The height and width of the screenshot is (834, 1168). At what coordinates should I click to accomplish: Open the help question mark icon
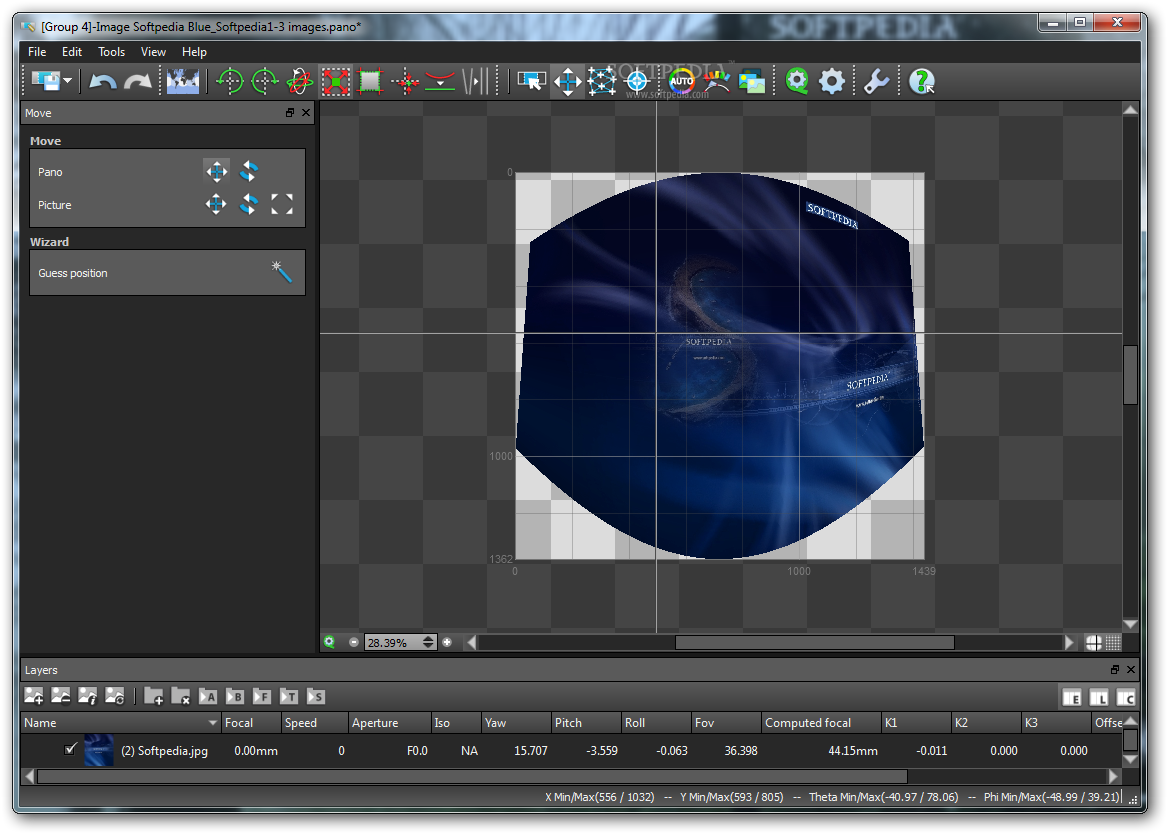tap(922, 81)
